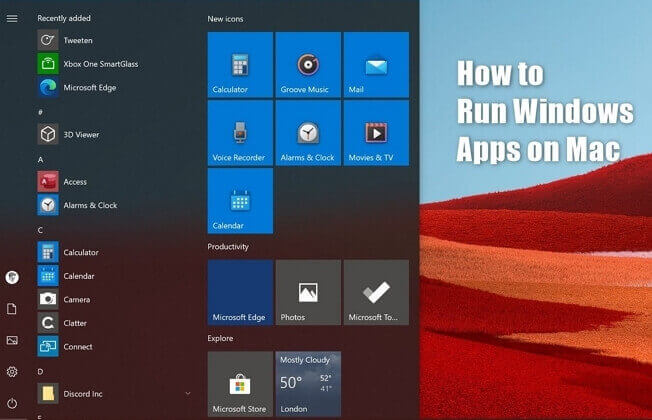652x420 pixels.
Task: Open Settings gear in Start sidebar
Action: [x=12, y=371]
